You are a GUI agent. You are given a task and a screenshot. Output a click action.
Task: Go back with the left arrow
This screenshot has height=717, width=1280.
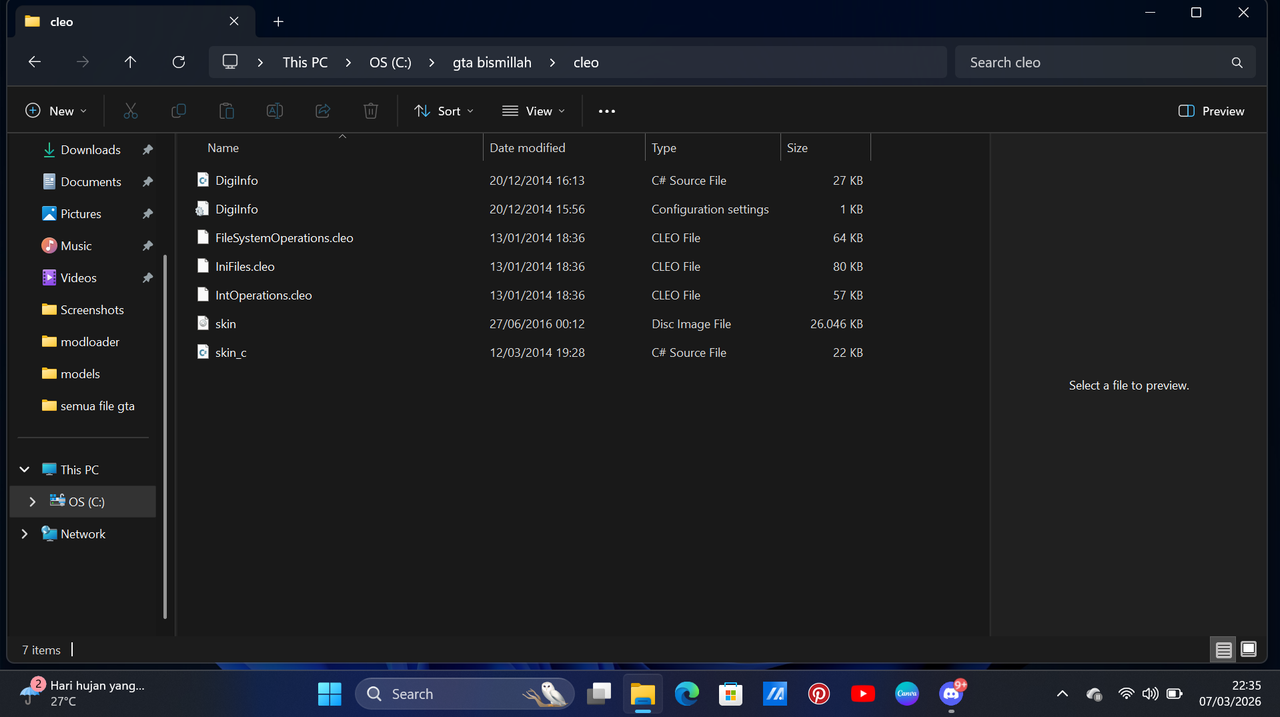point(35,62)
